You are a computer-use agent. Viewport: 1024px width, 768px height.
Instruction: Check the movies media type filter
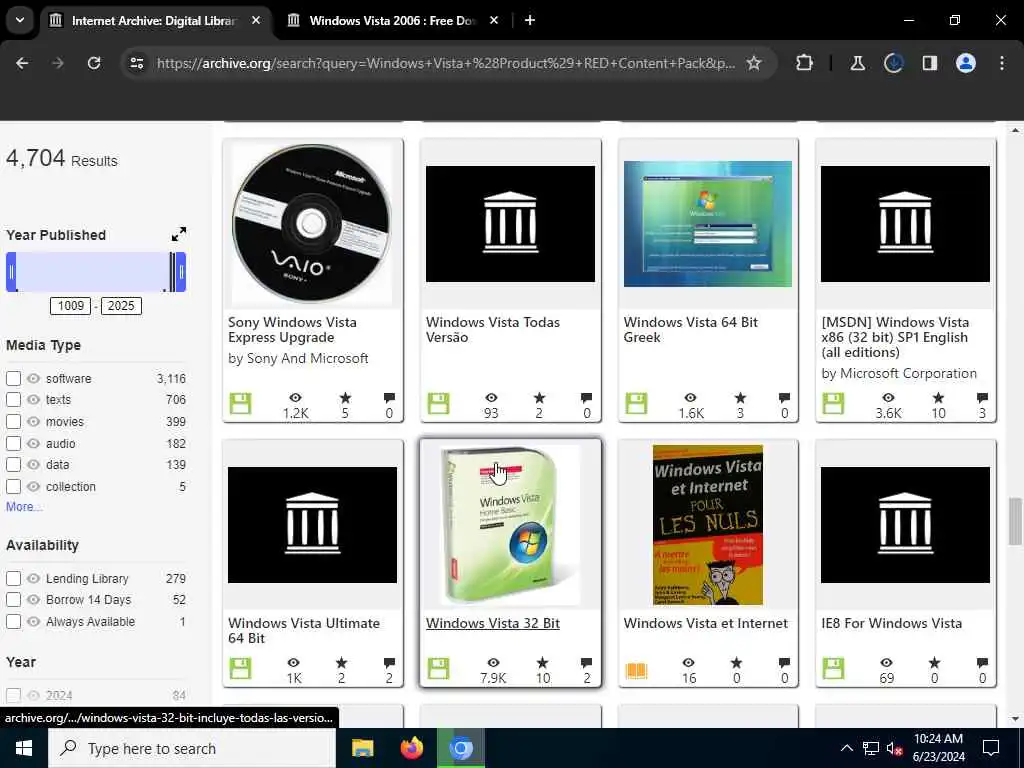click(x=13, y=422)
